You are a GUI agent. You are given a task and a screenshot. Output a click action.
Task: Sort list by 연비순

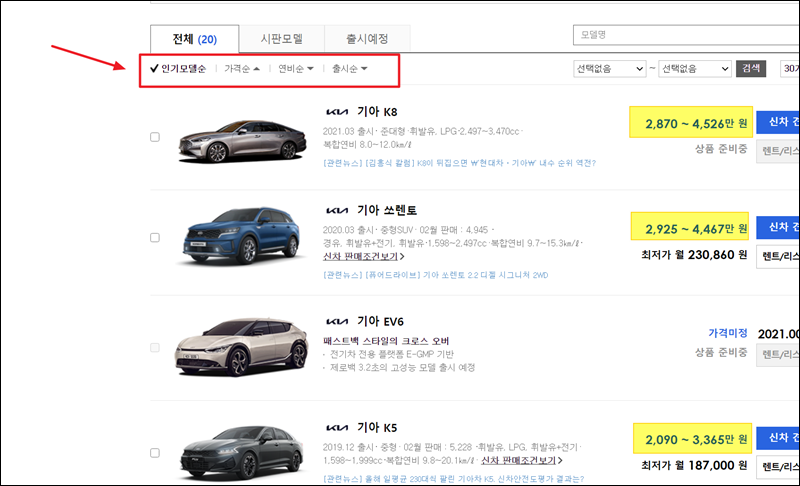click(296, 69)
